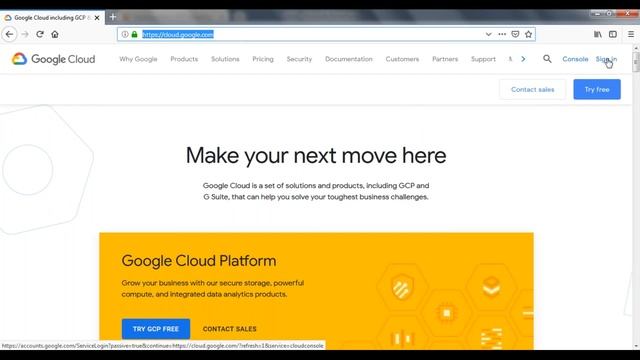Open the Security nav item
This screenshot has width=640, height=360.
coord(299,59)
